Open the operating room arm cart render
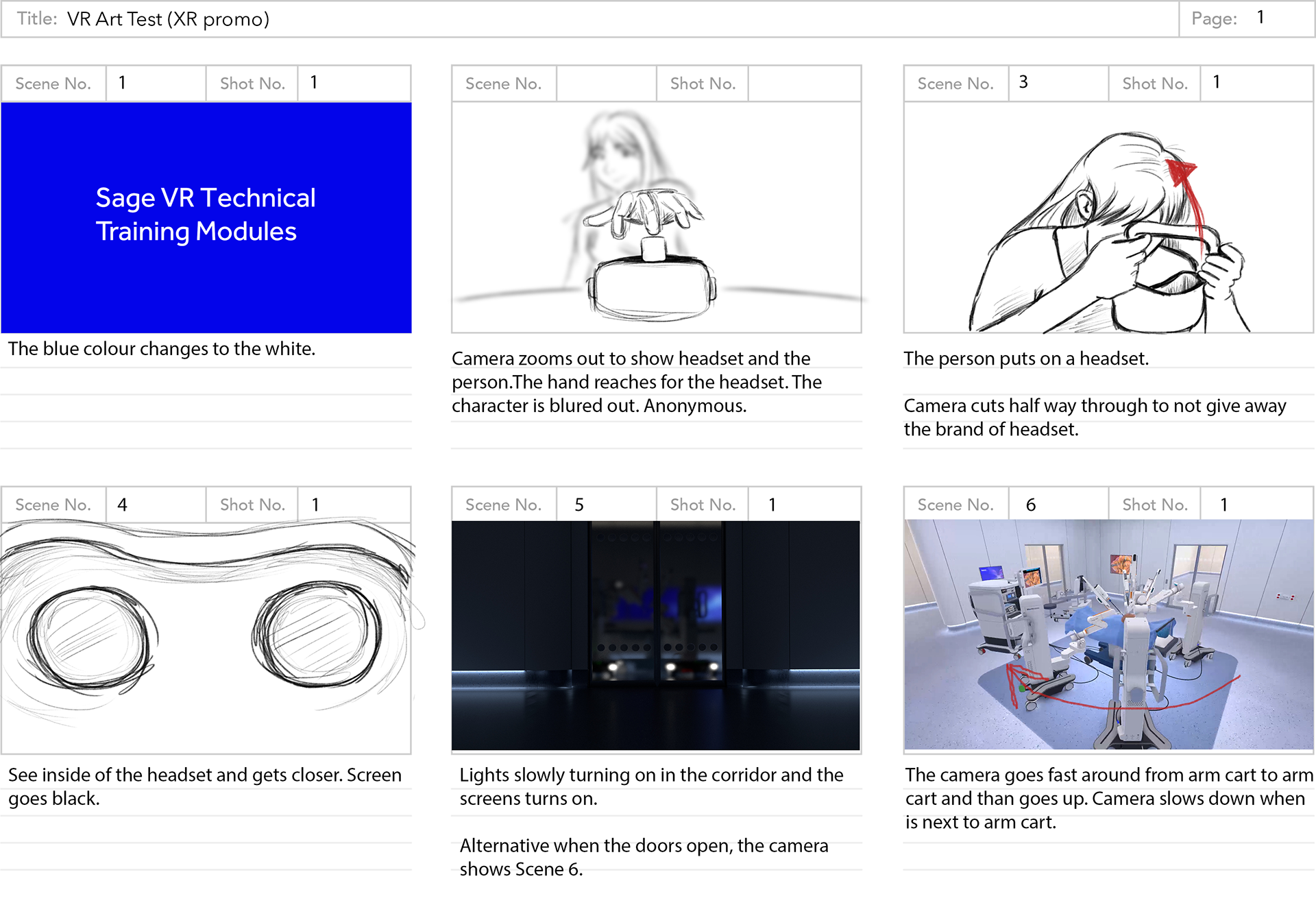The width and height of the screenshot is (1316, 918). point(1108,634)
